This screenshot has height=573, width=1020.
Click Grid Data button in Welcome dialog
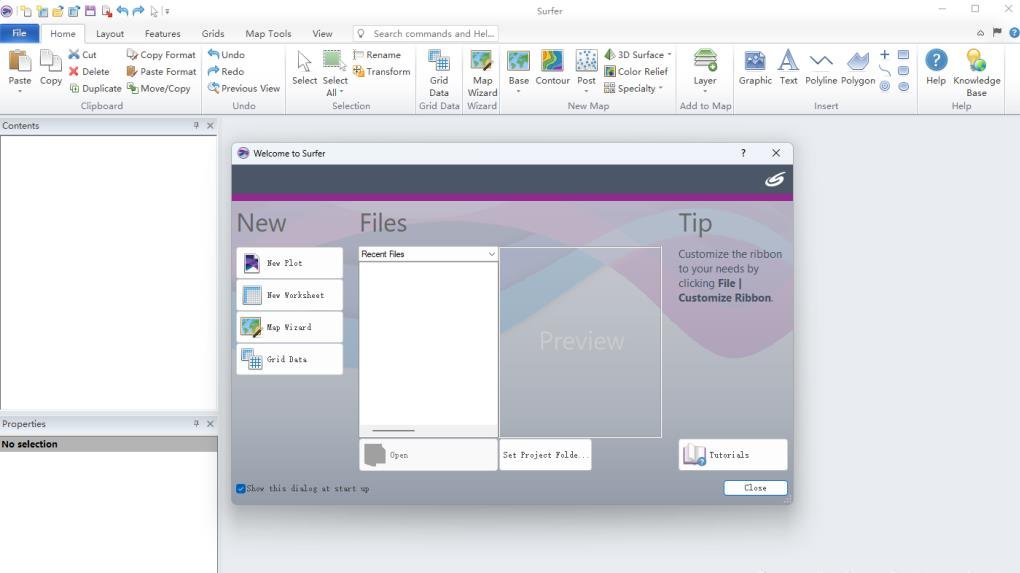point(289,359)
